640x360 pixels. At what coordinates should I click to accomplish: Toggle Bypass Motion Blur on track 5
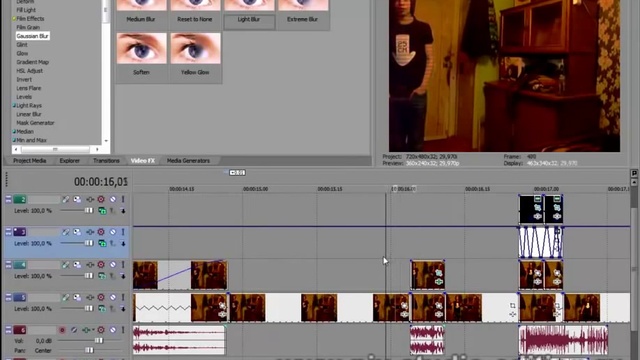point(65,298)
